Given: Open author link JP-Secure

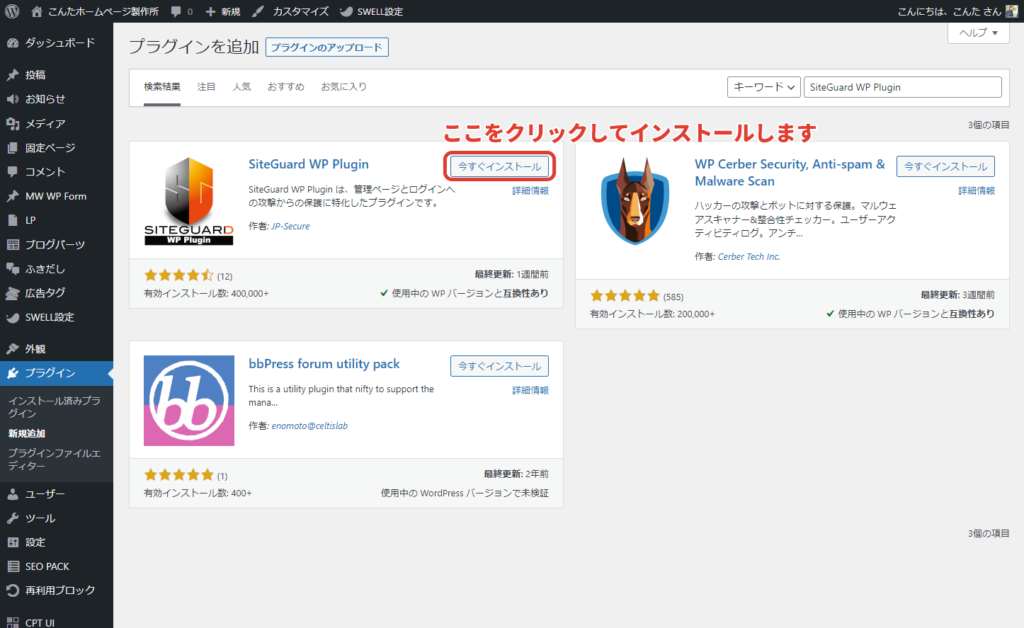Looking at the screenshot, I should (291, 226).
